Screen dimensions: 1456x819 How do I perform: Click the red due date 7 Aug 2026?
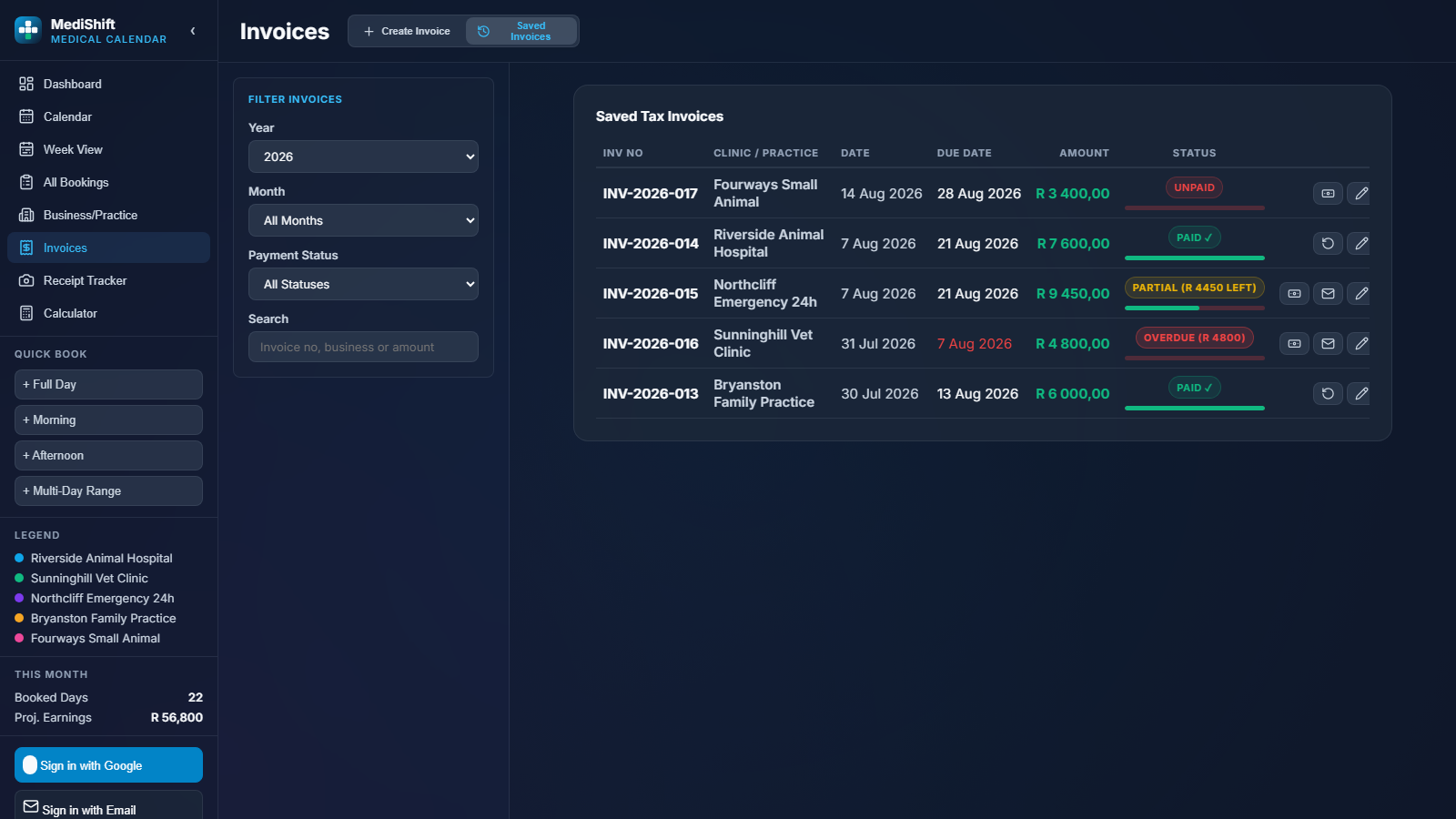tap(974, 343)
